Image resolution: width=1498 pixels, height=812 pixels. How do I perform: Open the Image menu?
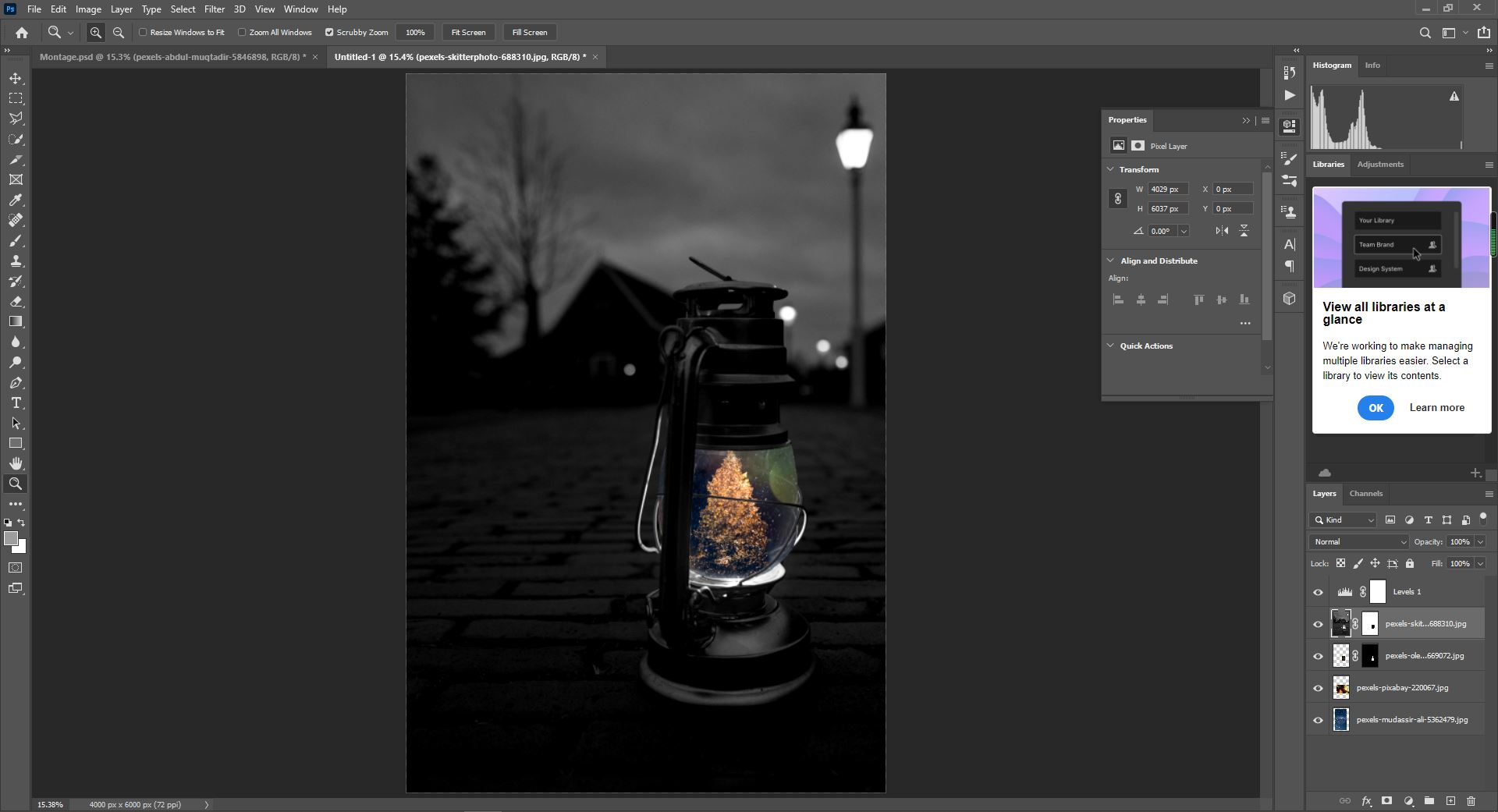click(88, 9)
